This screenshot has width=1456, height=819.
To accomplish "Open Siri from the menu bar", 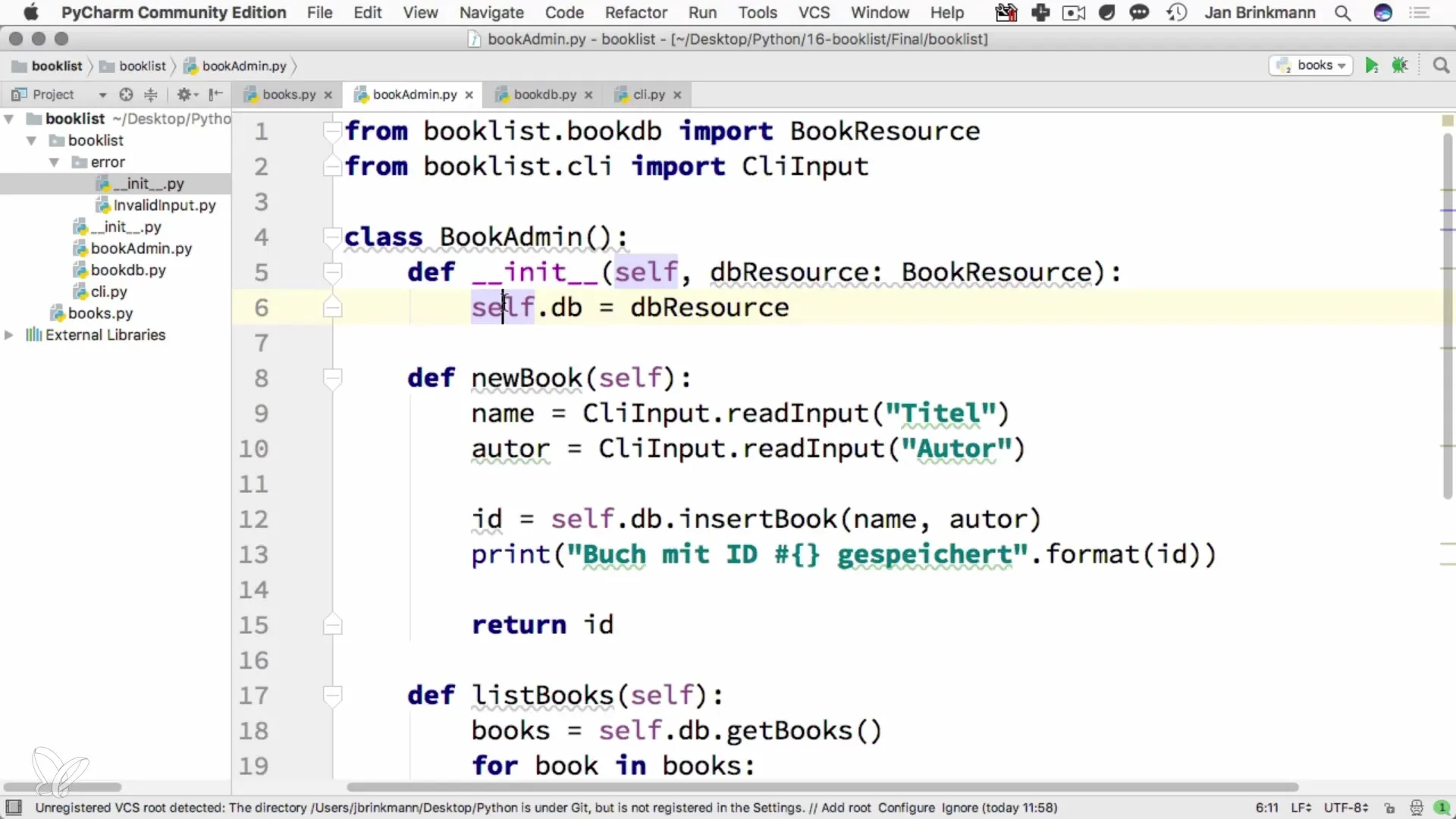I will (1383, 13).
